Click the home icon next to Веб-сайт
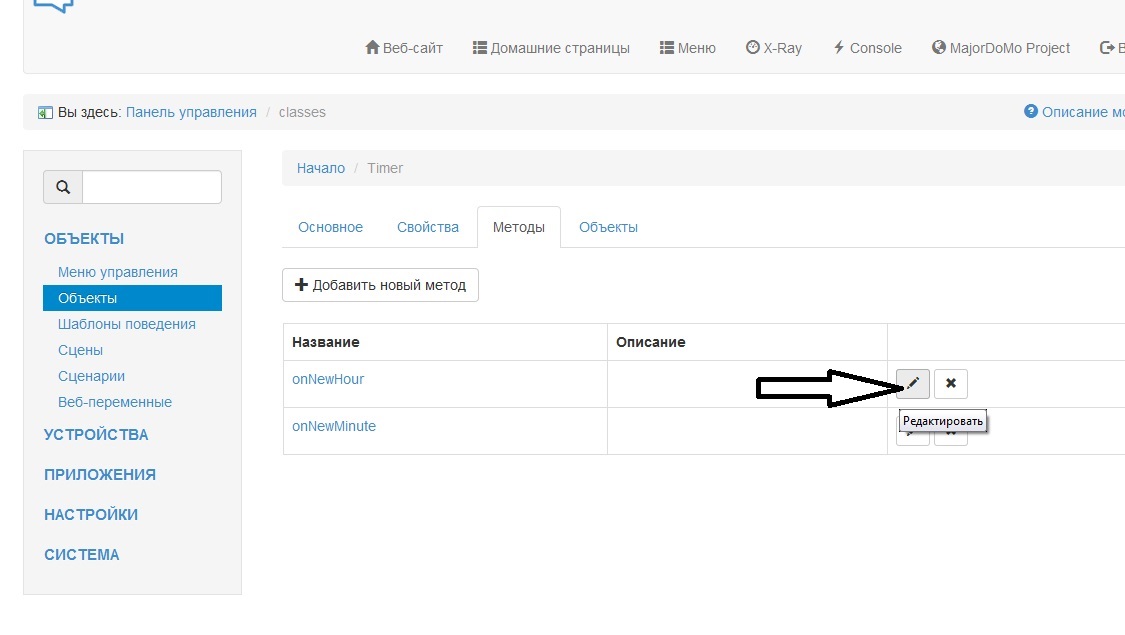The height and width of the screenshot is (635, 1125). click(x=372, y=47)
